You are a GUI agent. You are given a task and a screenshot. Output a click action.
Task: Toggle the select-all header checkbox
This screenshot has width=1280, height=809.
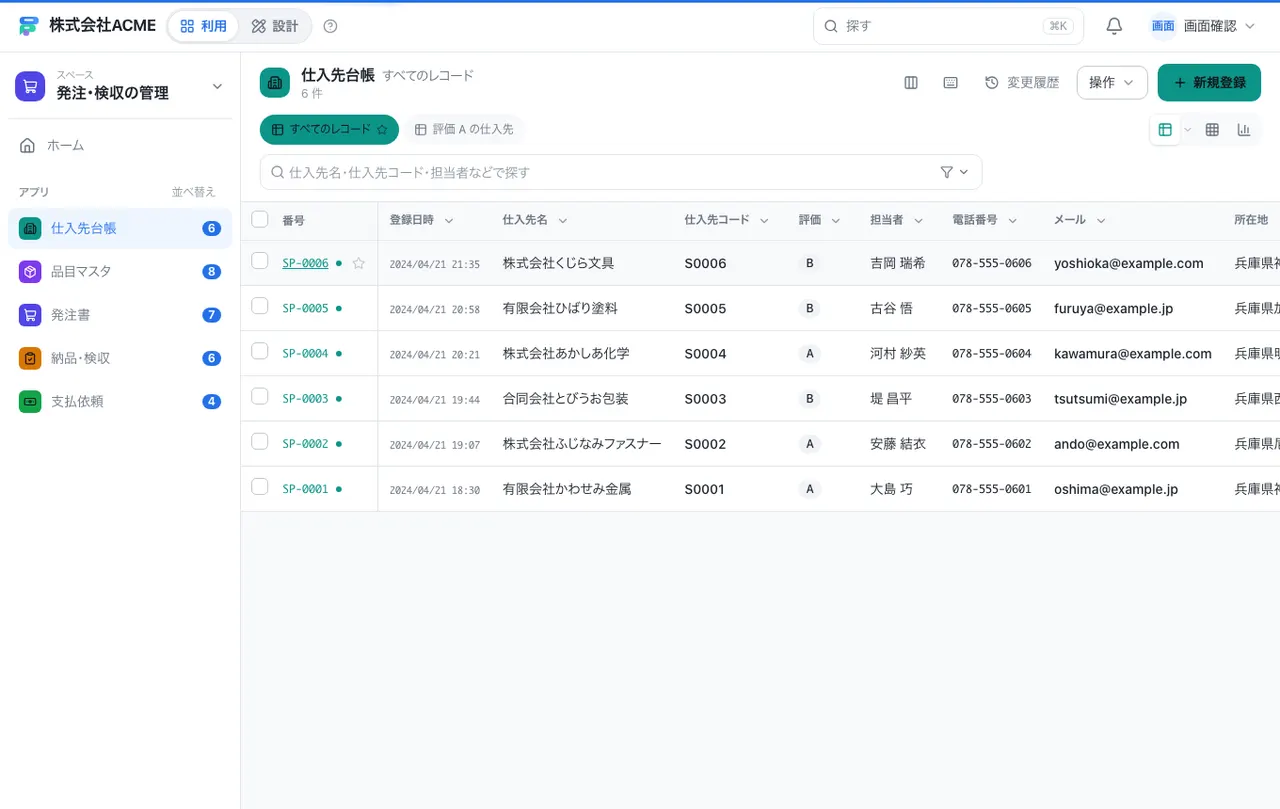tap(260, 219)
